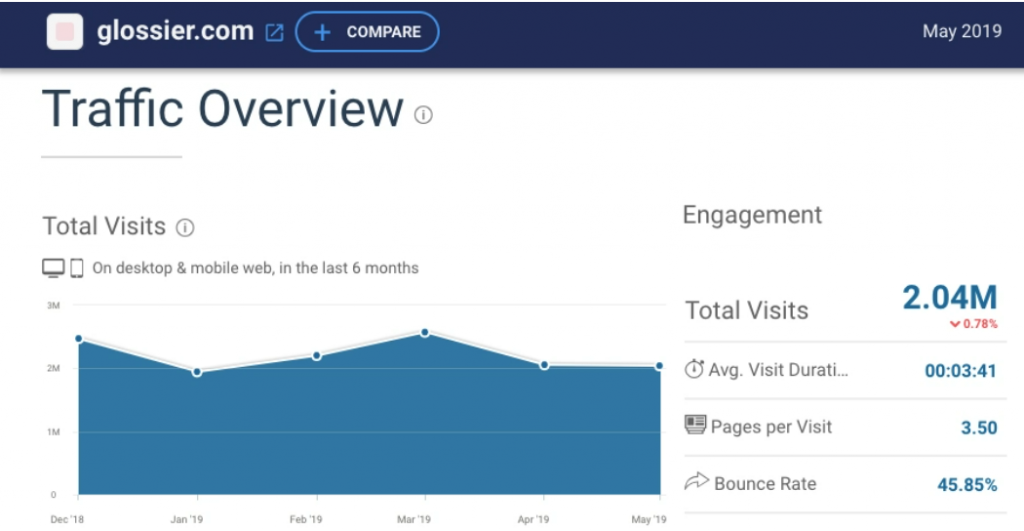Screen dimensions: 1024x531
Task: Click the glossier.com site favicon
Action: 65,31
